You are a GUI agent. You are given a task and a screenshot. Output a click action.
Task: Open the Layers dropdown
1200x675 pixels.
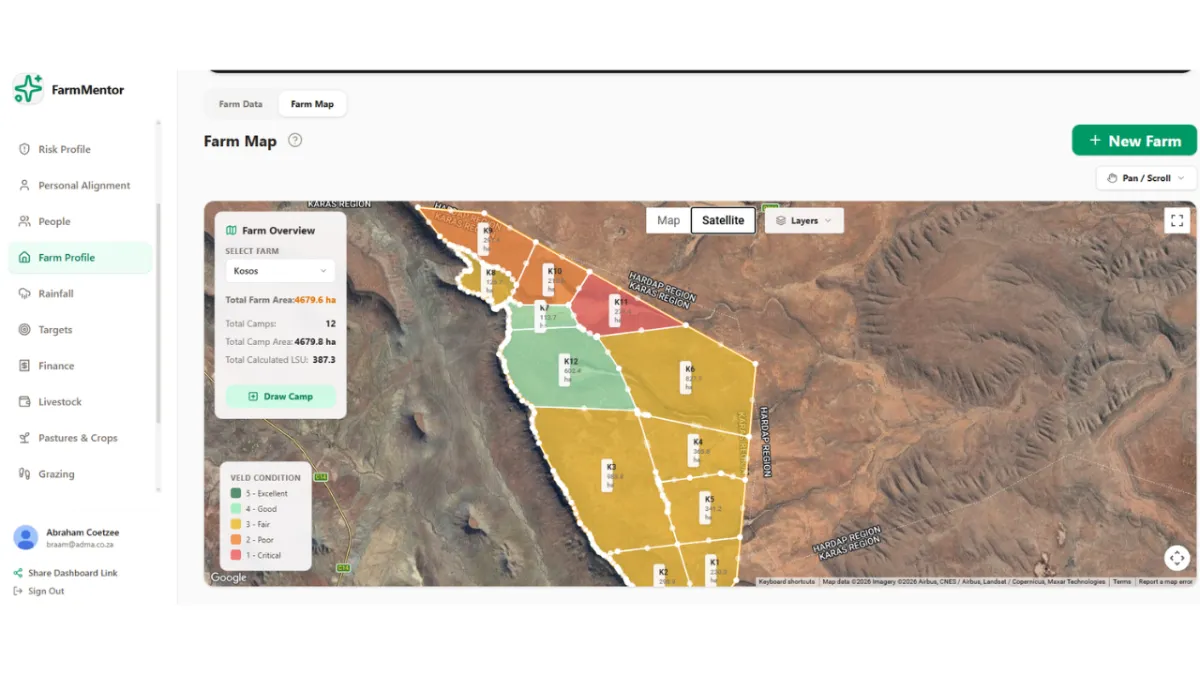804,221
